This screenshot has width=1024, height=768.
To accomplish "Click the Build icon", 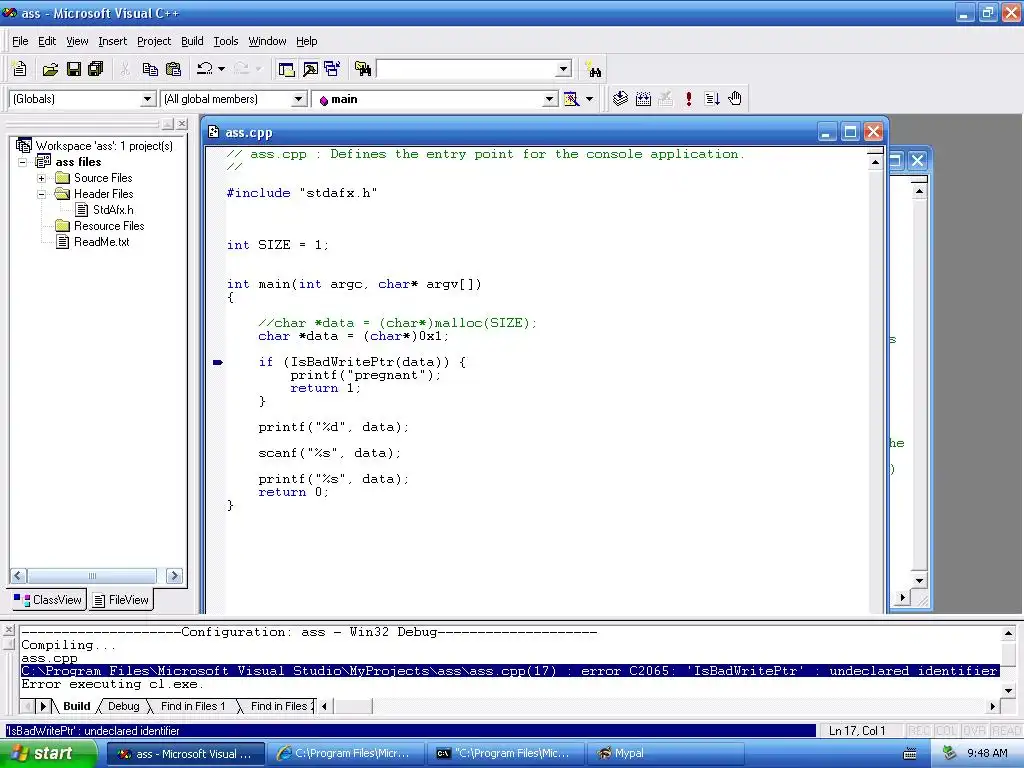I will (643, 99).
